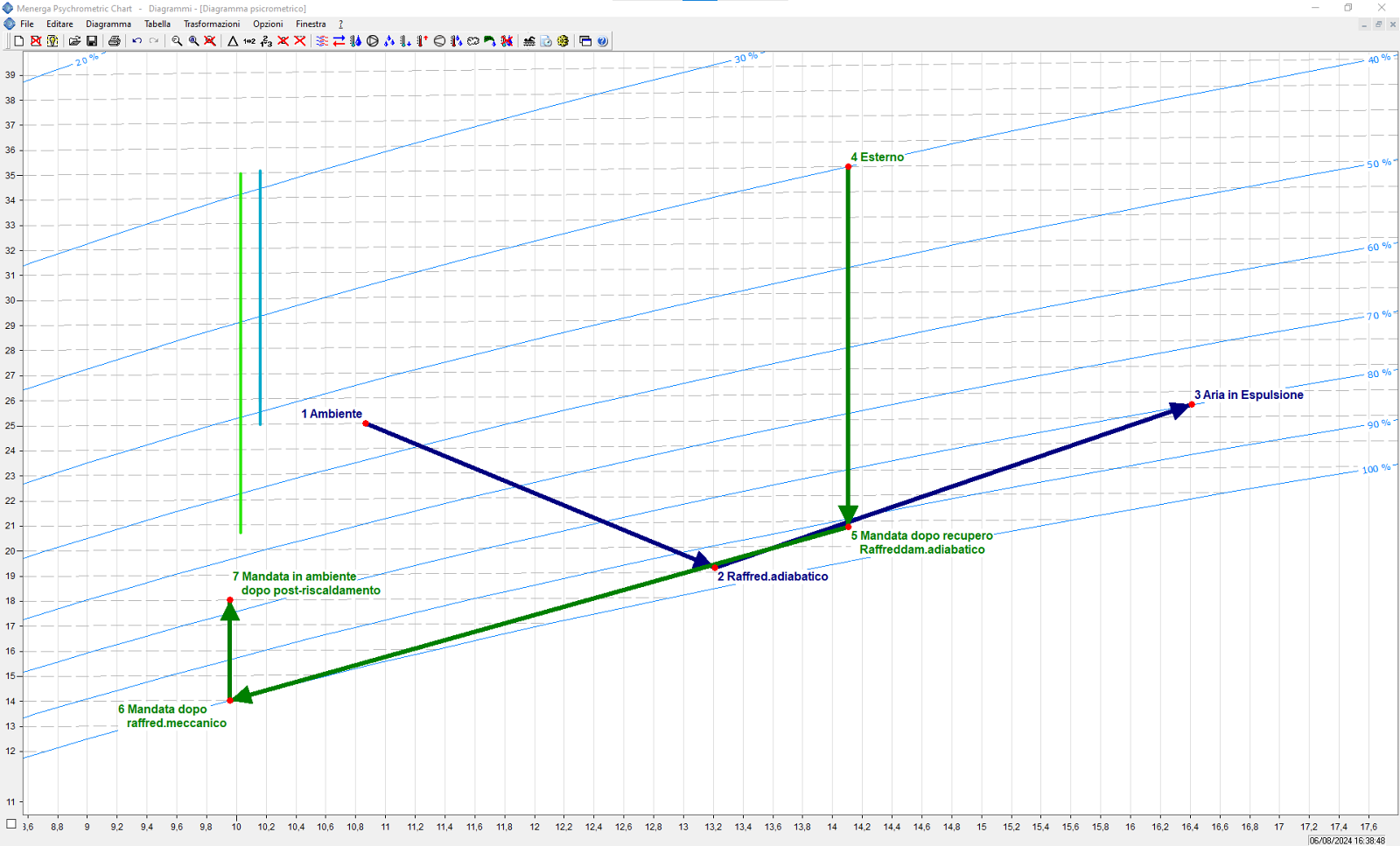This screenshot has width=1400, height=846.
Task: Click the fan circle play icon
Action: coord(372,41)
